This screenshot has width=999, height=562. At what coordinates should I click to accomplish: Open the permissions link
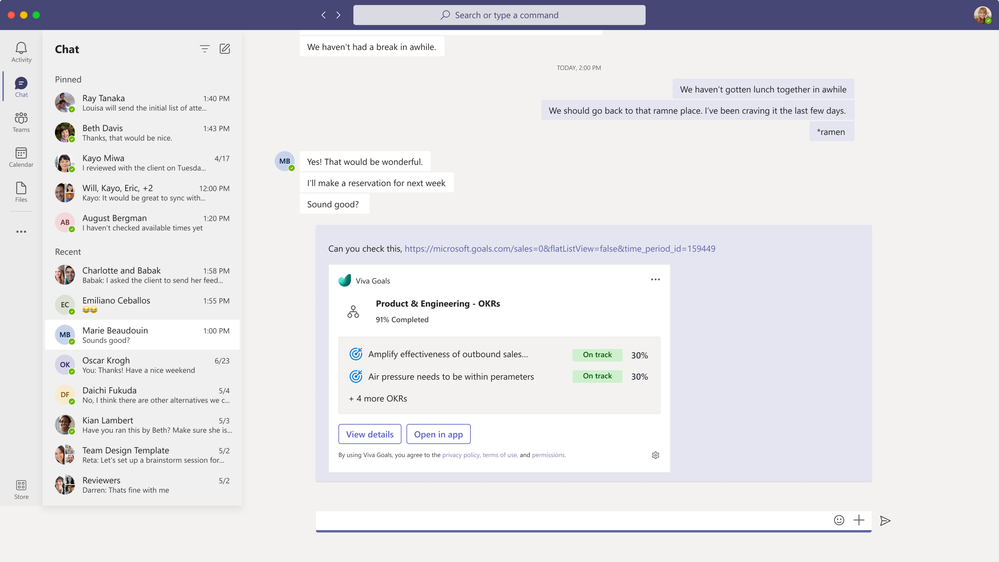[548, 455]
